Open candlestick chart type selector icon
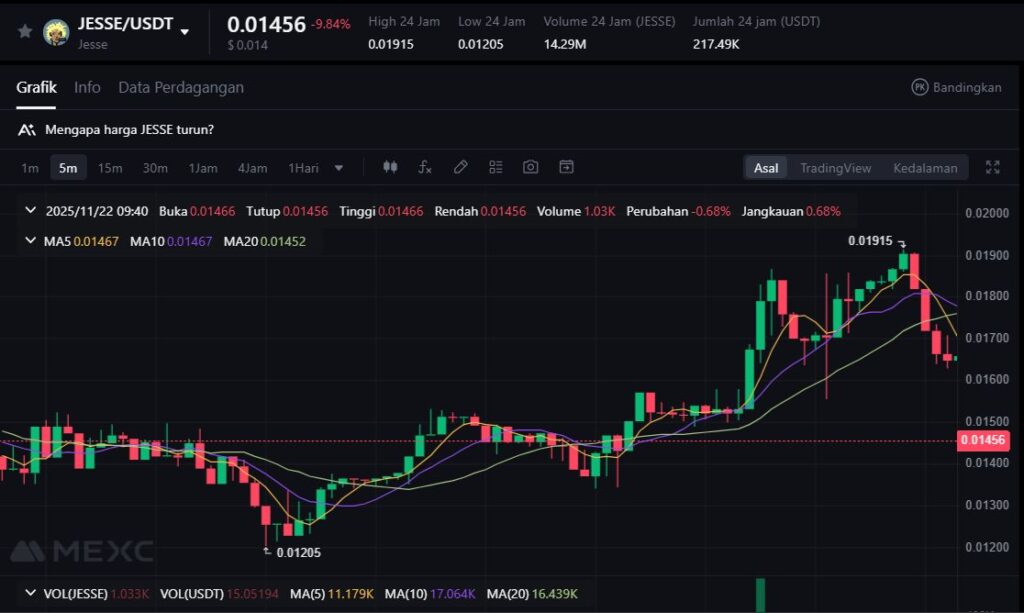Screen dimensions: 1024x613 [x=391, y=167]
